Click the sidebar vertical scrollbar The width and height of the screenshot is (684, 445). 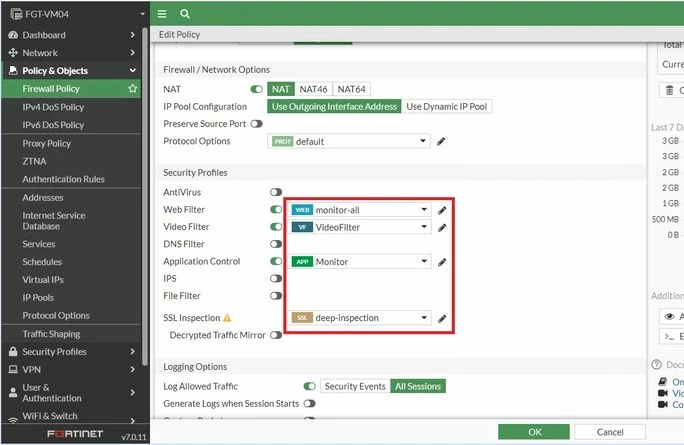tap(145, 196)
